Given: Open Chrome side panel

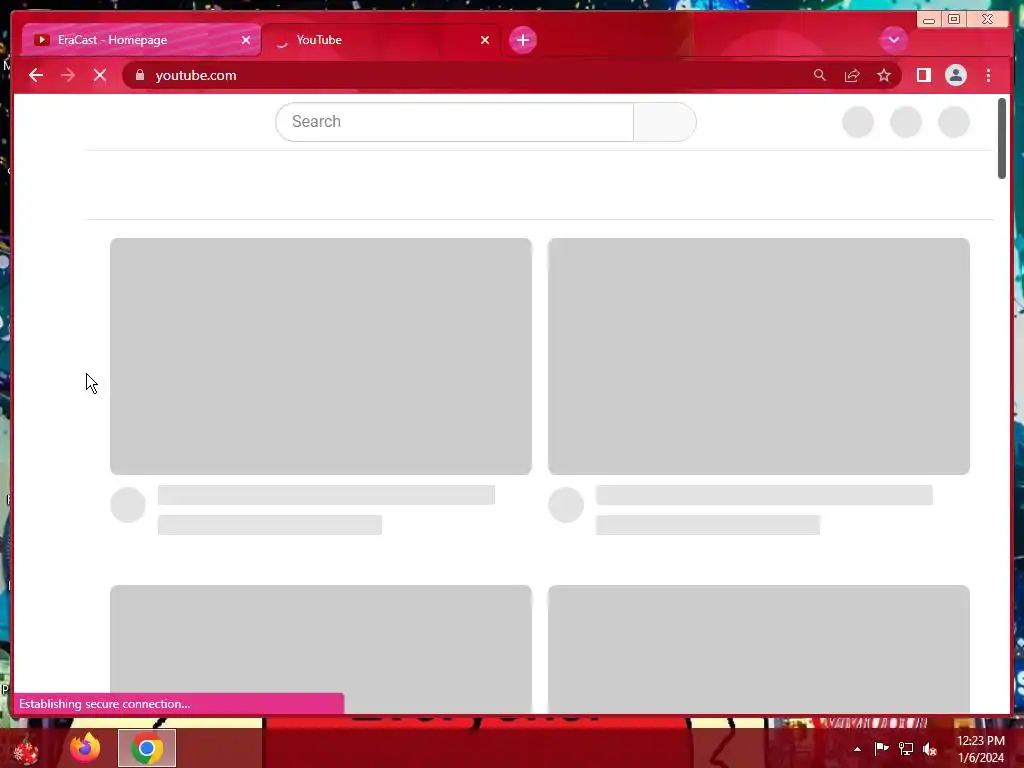Looking at the screenshot, I should click(x=923, y=76).
